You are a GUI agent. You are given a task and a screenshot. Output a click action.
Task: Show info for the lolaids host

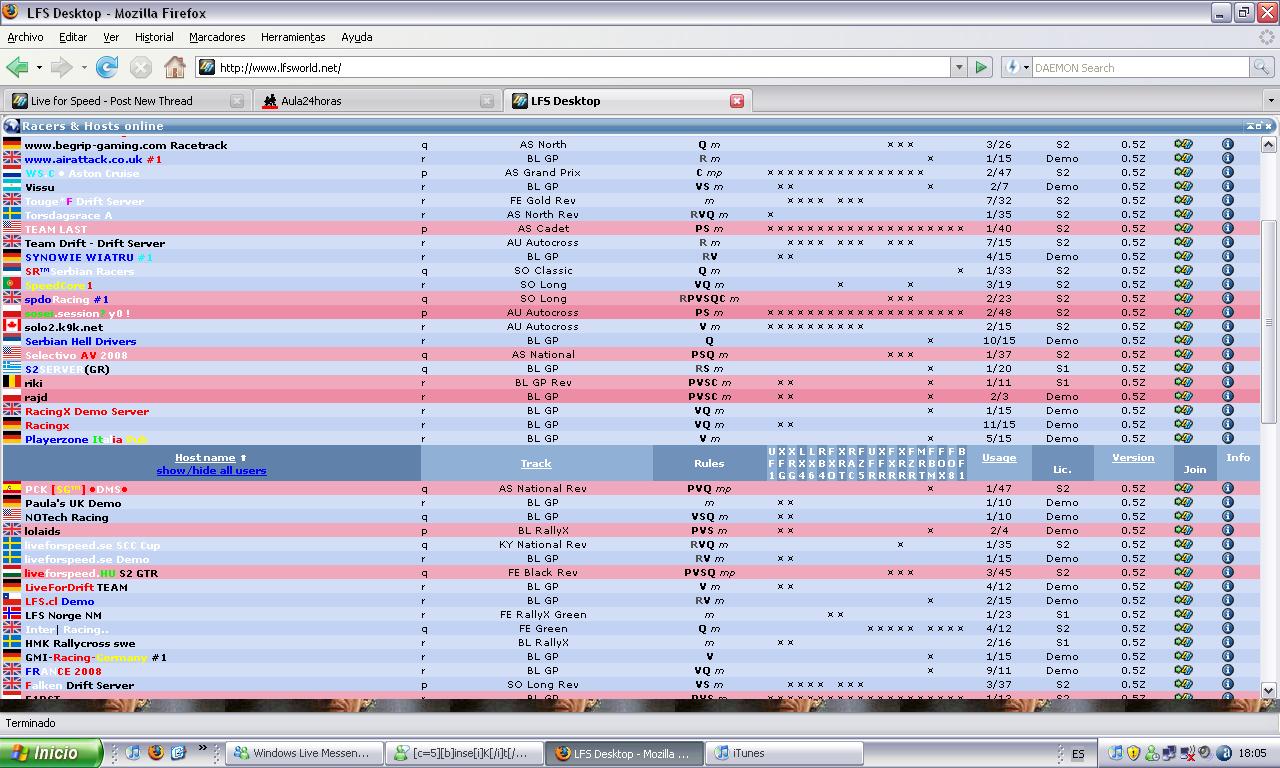point(1227,531)
